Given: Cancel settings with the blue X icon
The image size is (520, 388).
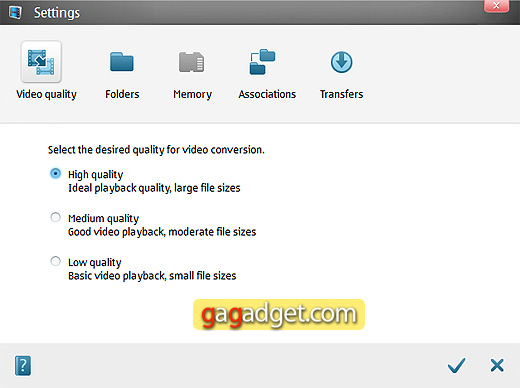Looking at the screenshot, I should [x=497, y=365].
